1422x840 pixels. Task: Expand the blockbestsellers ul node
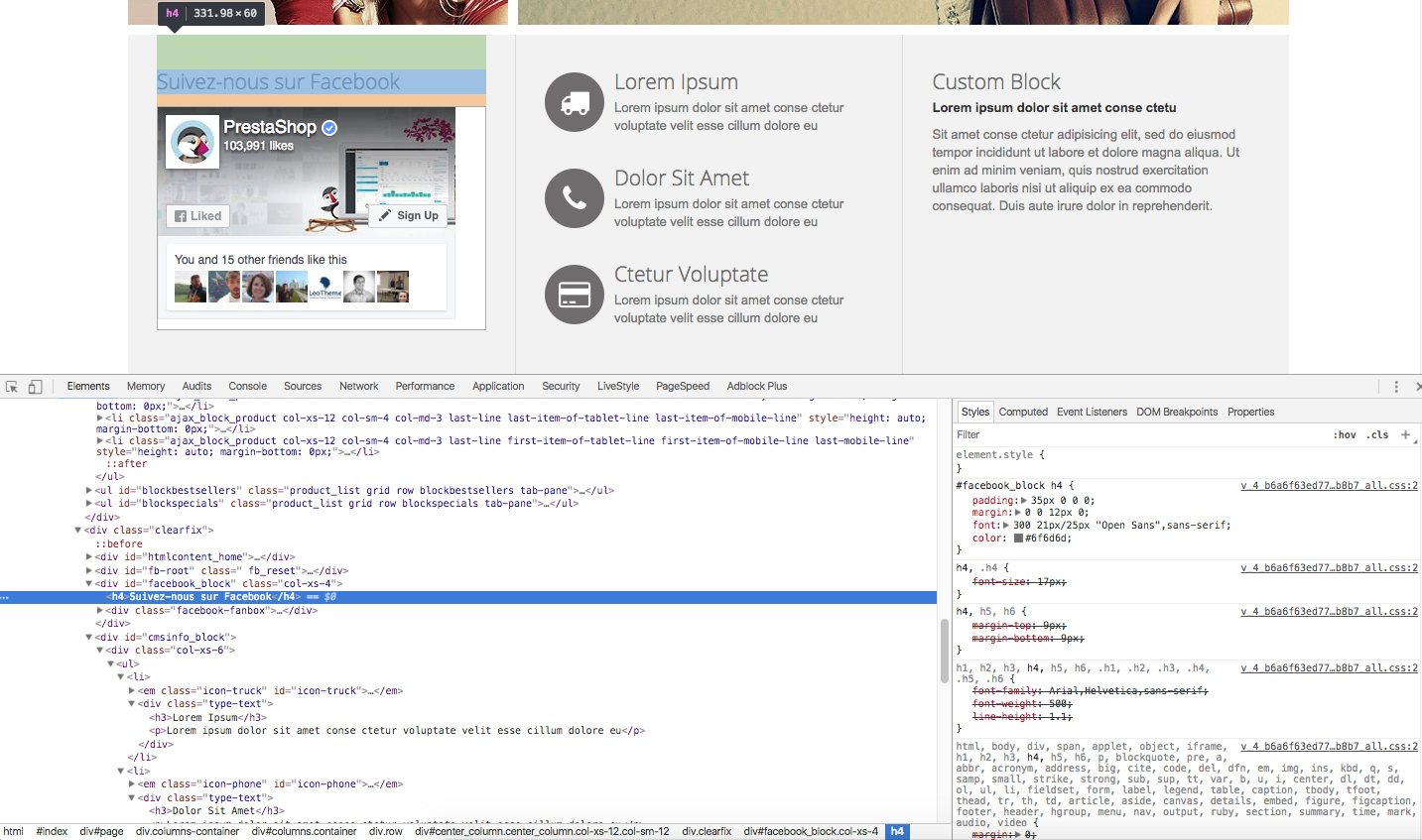tap(89, 491)
